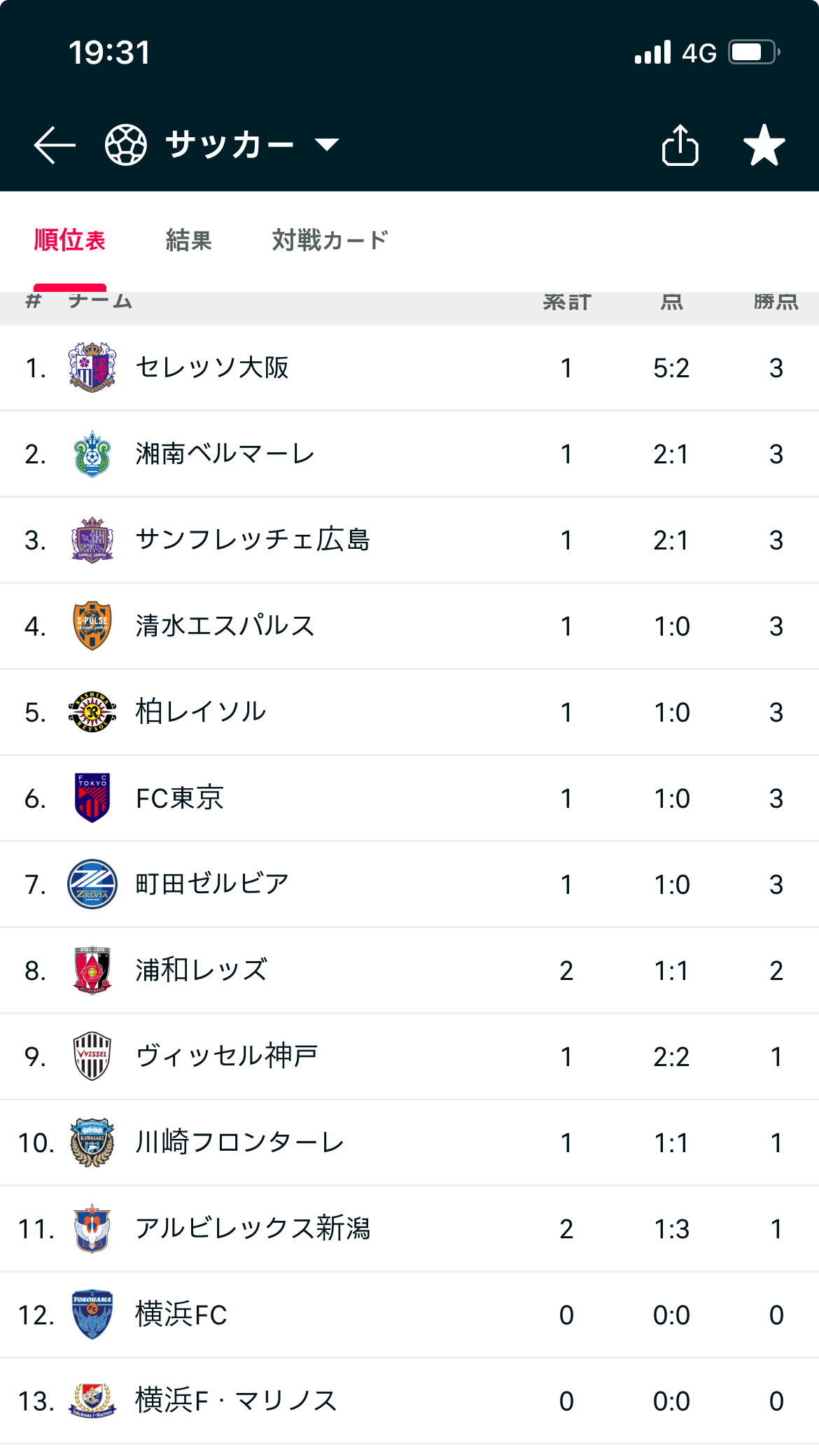This screenshot has height=1456, width=819.
Task: Tap the FC東京 team crest
Action: [x=92, y=798]
